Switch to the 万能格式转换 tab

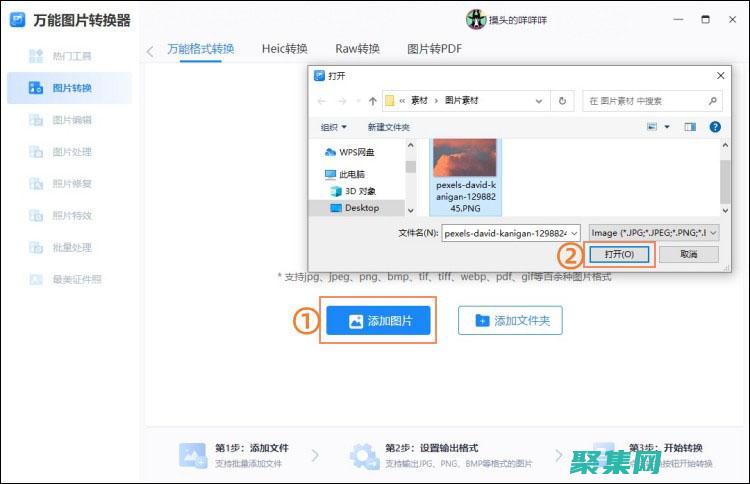pos(200,49)
